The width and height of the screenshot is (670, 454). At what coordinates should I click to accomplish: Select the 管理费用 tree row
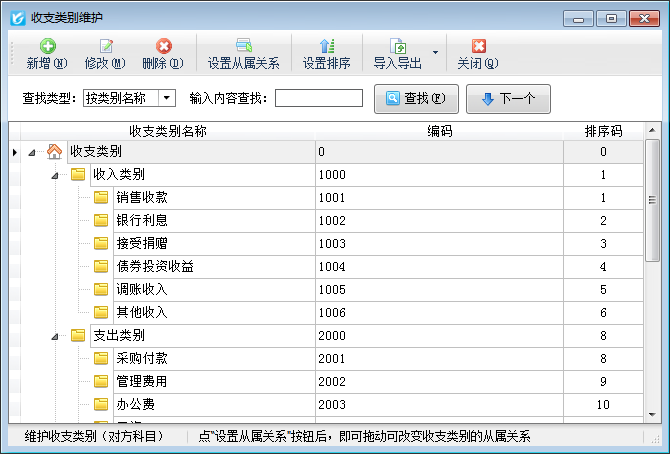coord(142,382)
